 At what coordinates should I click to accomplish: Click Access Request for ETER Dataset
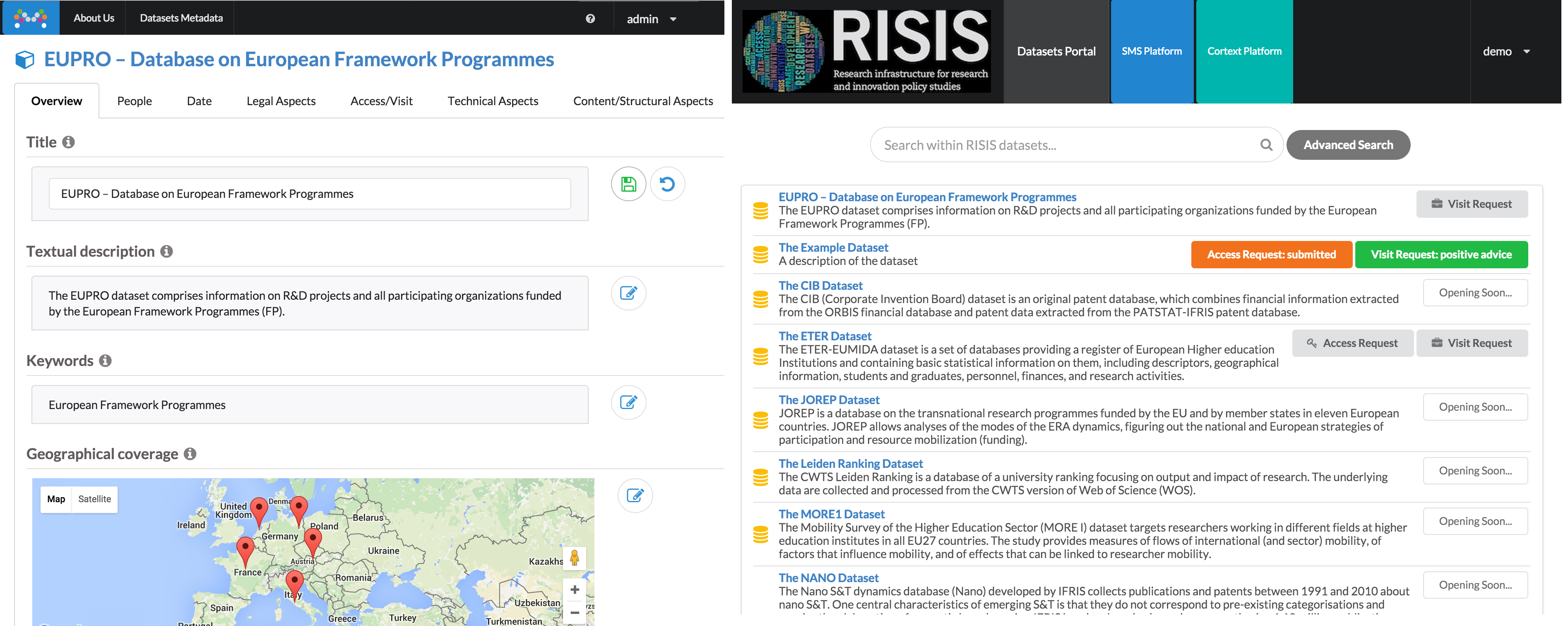coord(1352,343)
